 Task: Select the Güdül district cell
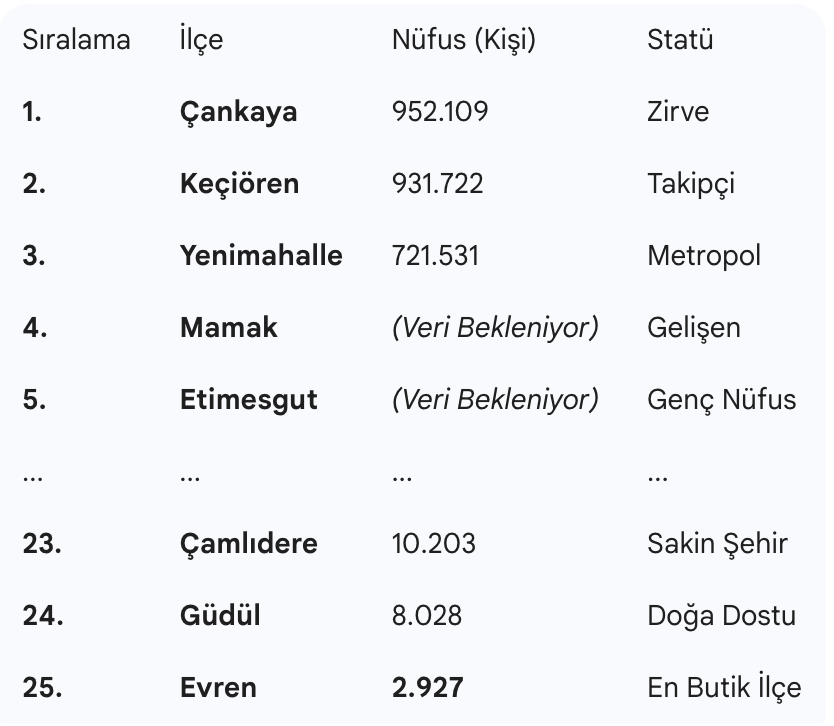220,616
